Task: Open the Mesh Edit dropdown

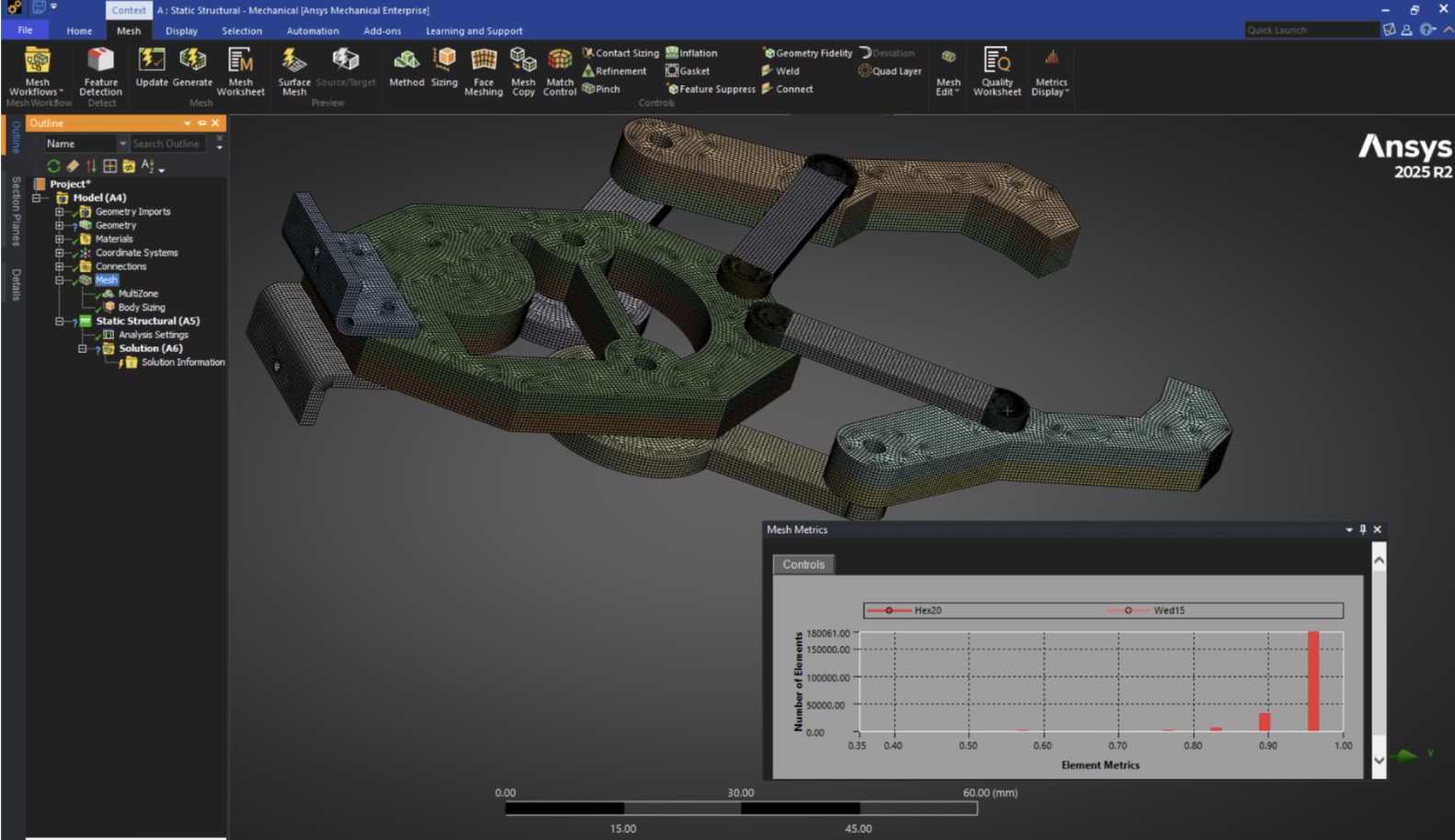Action: (x=948, y=72)
